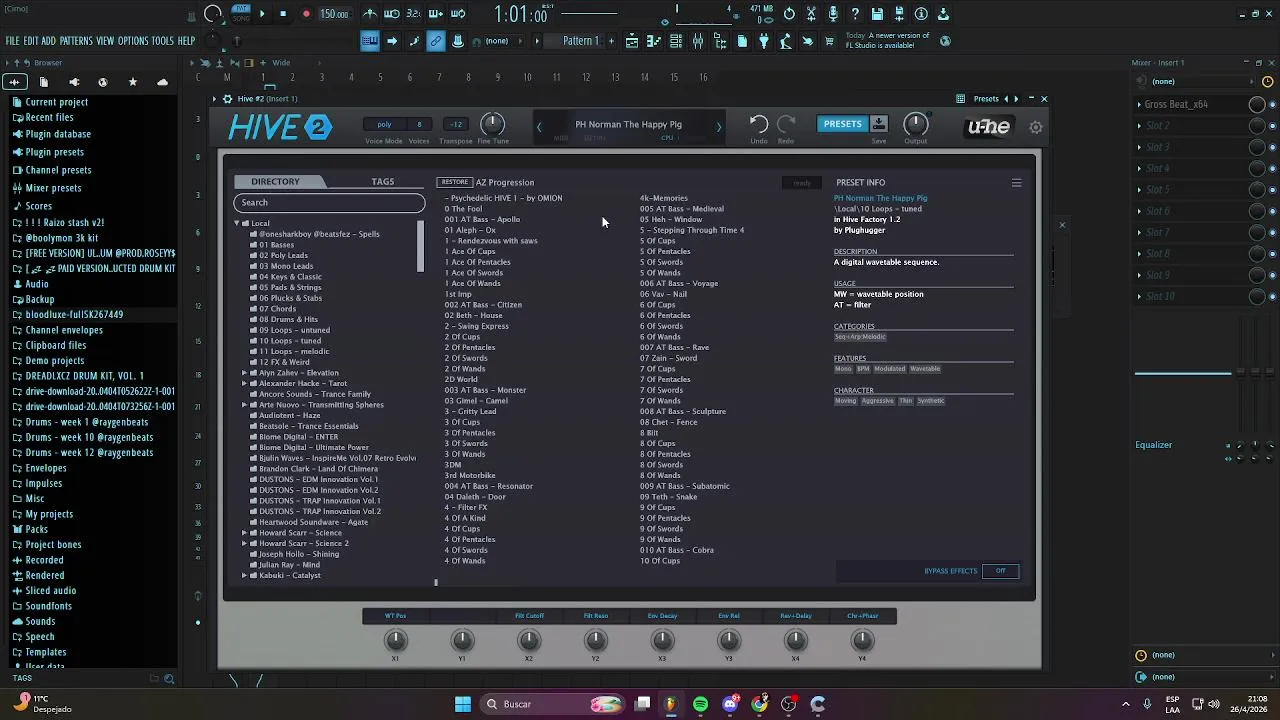The width and height of the screenshot is (1280, 720).
Task: Open the Voice Mode poly selector
Action: coord(384,124)
